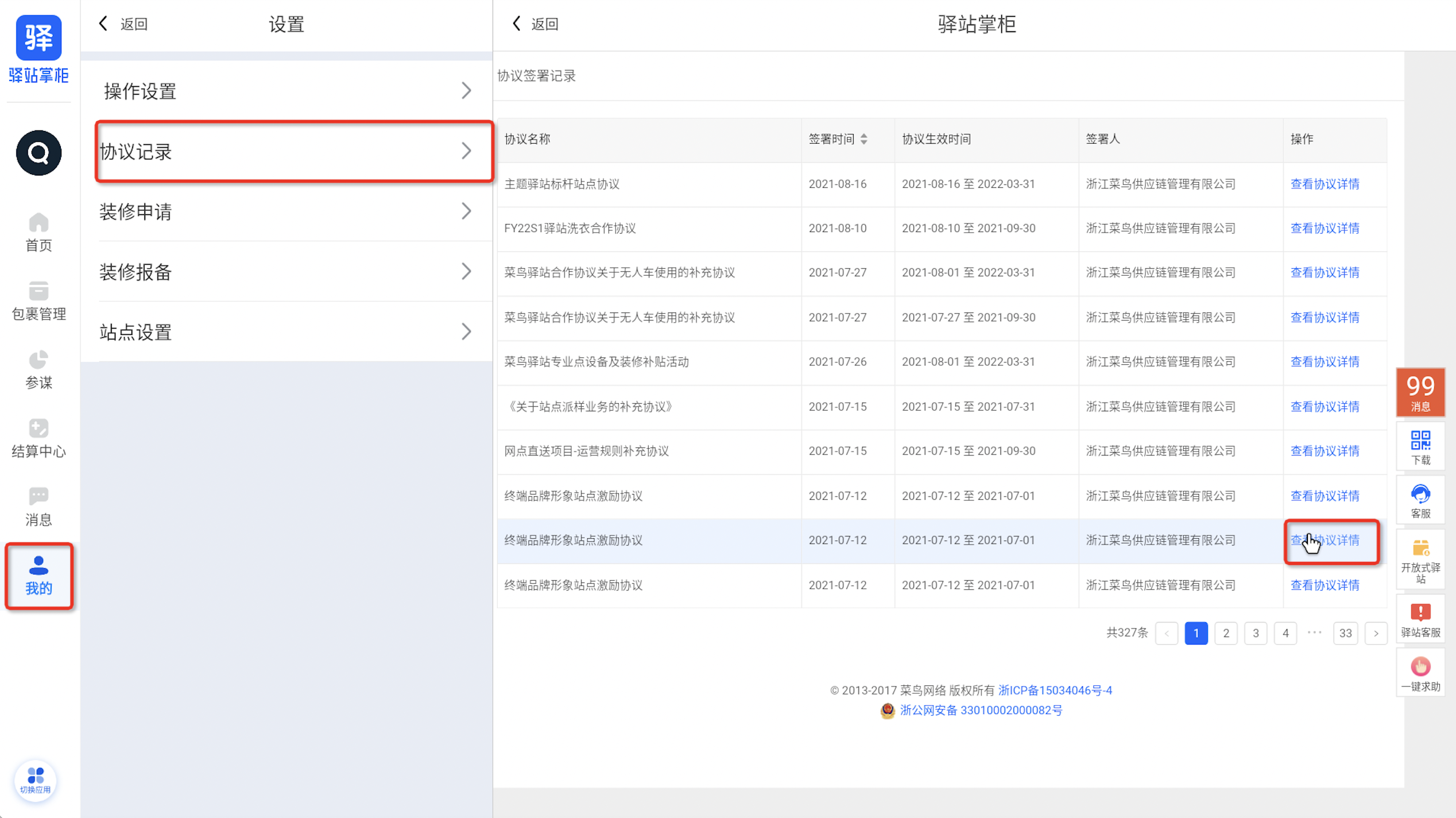Select current page 1 button
This screenshot has width=1456, height=818.
pyautogui.click(x=1196, y=633)
